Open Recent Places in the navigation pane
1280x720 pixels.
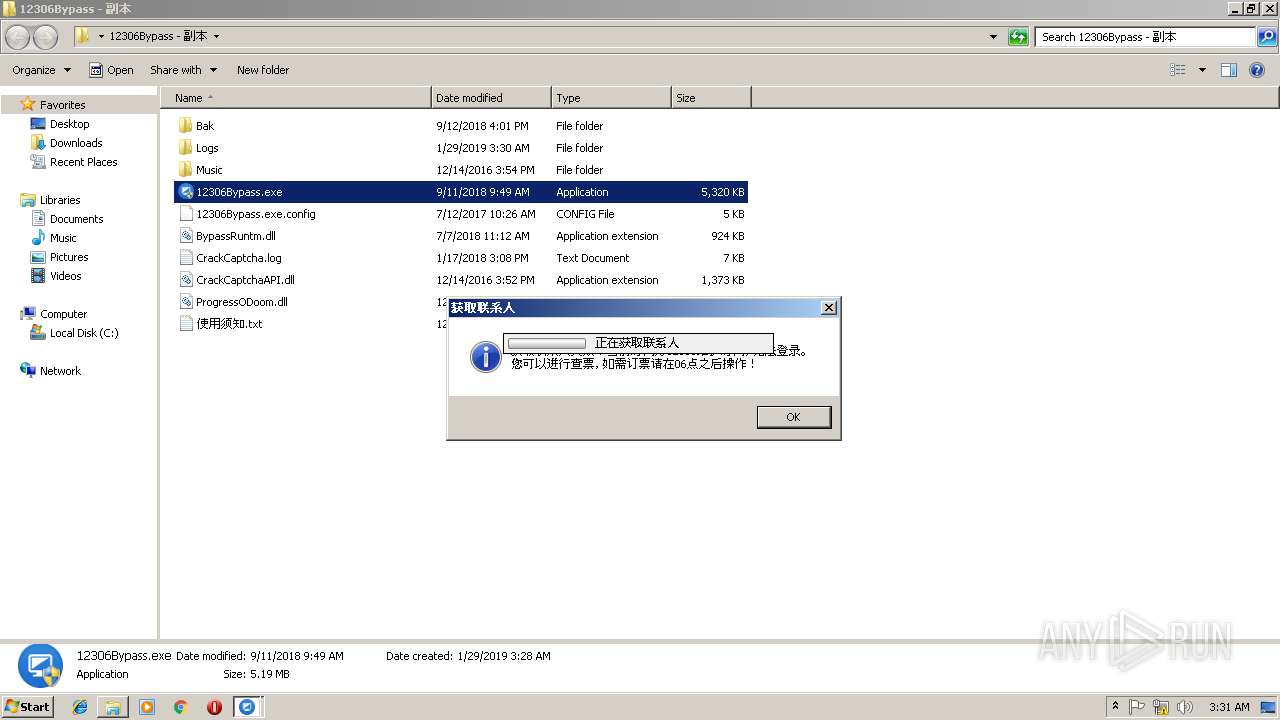pyautogui.click(x=83, y=162)
